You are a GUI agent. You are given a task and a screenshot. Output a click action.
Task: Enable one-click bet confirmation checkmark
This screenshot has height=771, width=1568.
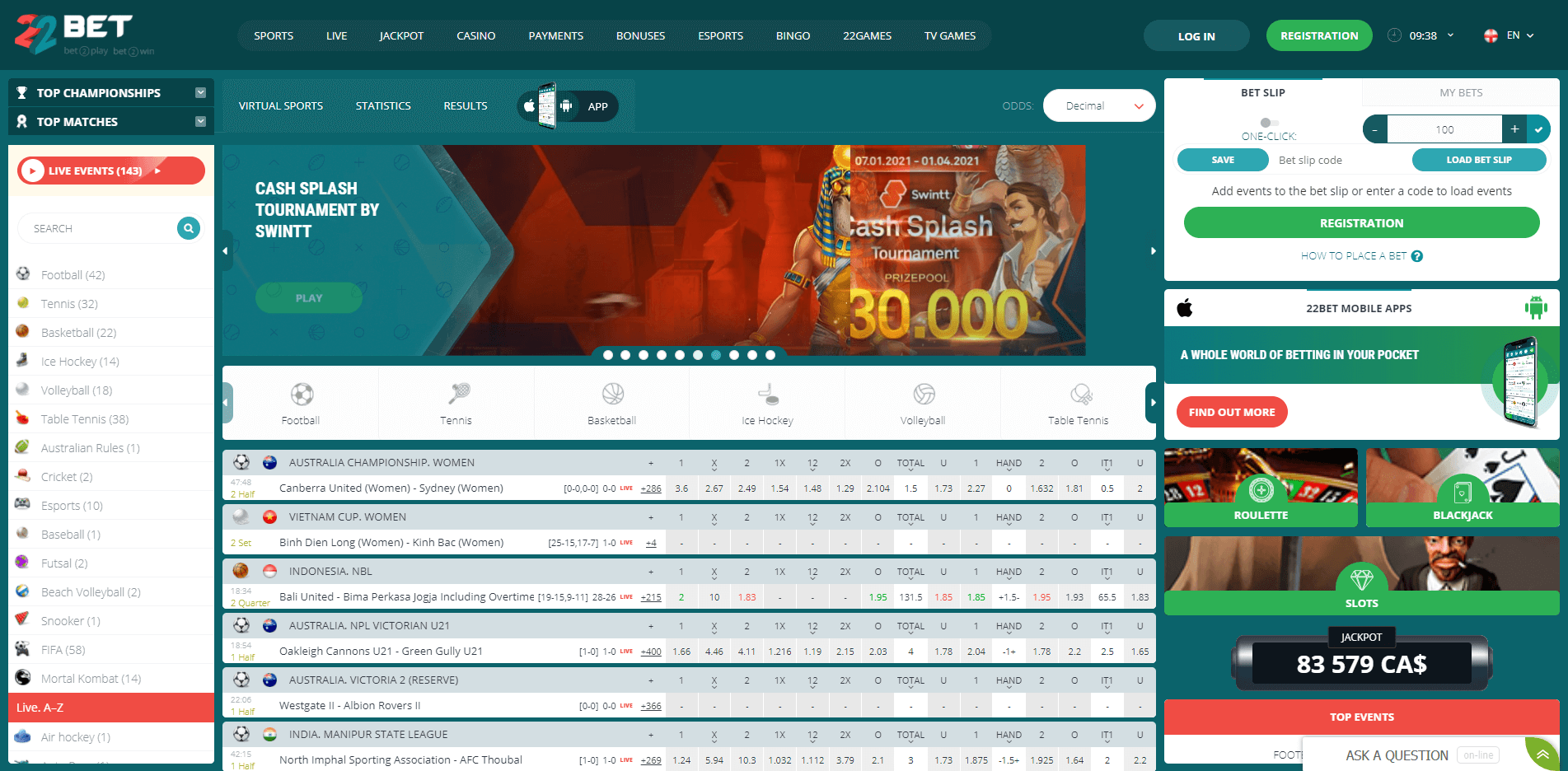click(1539, 129)
